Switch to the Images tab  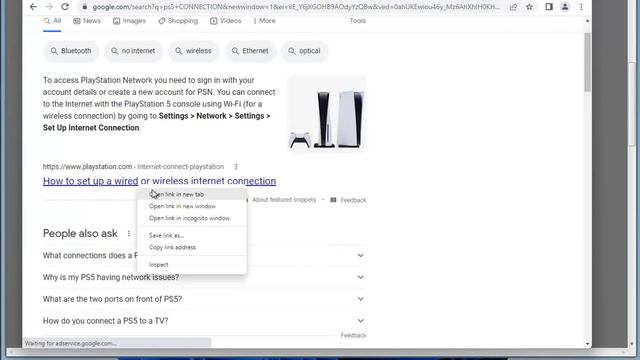point(129,21)
